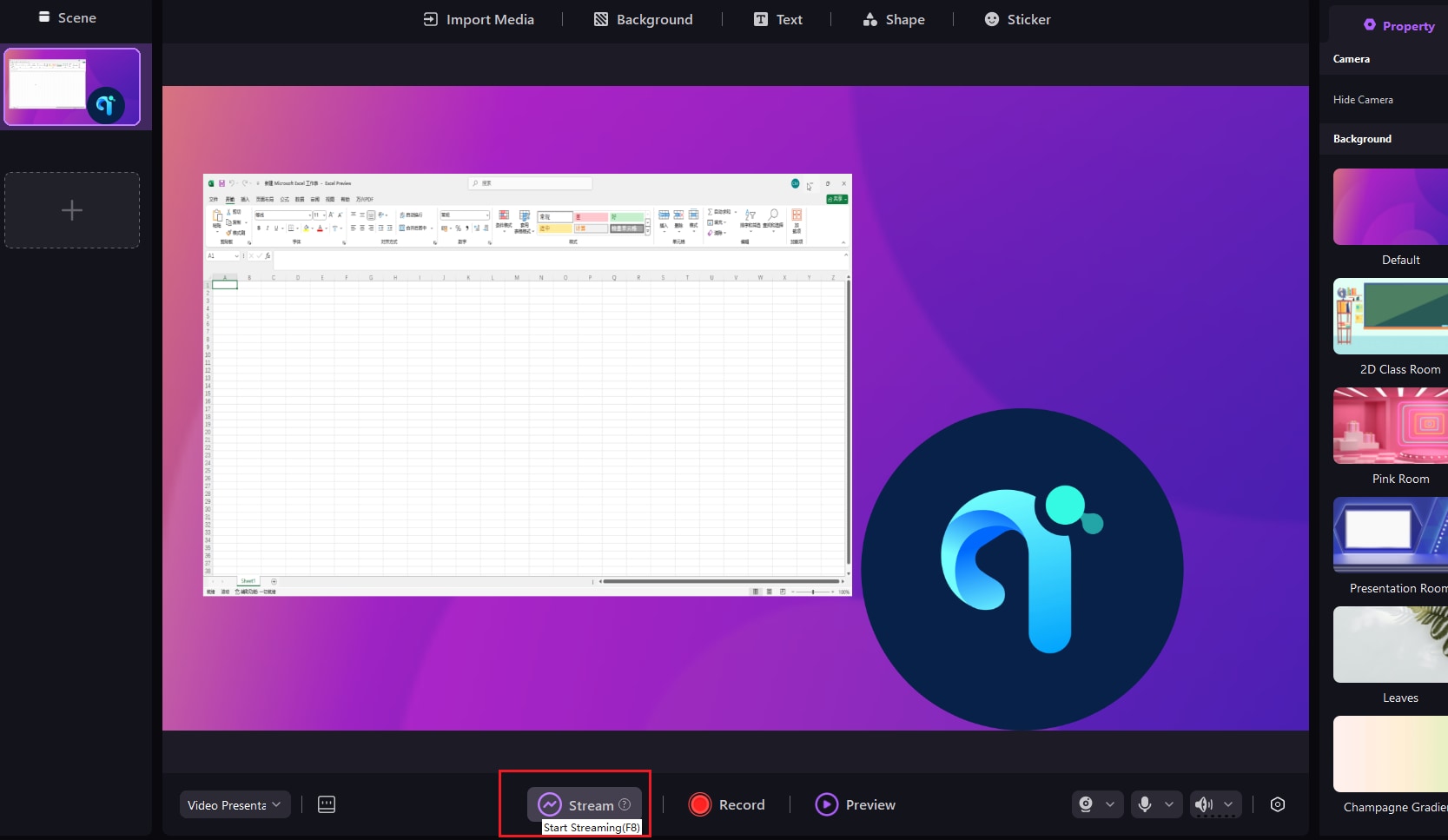Open the teleprompter icon beside mode dropdown

pos(327,804)
